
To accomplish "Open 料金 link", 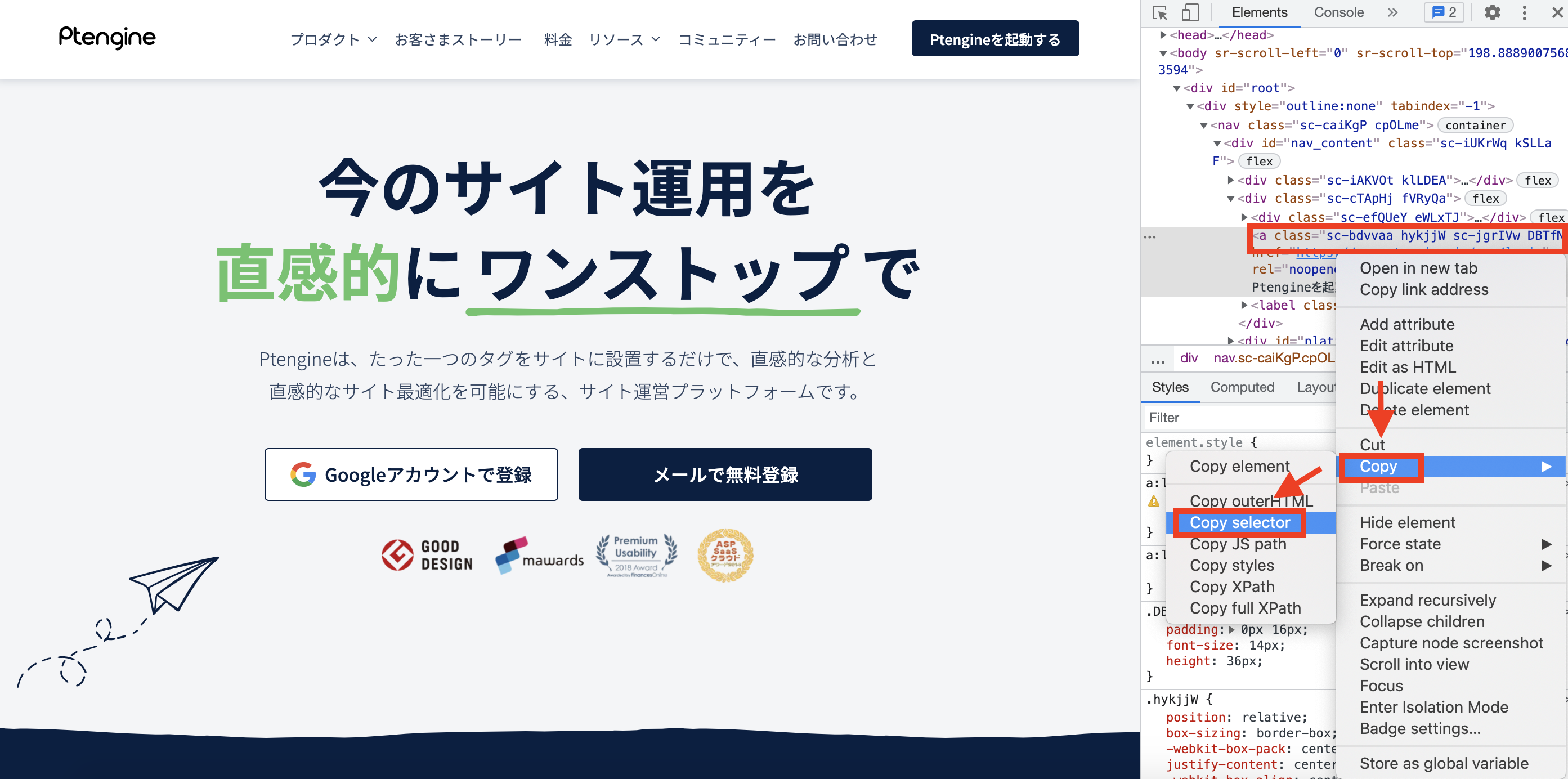I will [x=558, y=39].
